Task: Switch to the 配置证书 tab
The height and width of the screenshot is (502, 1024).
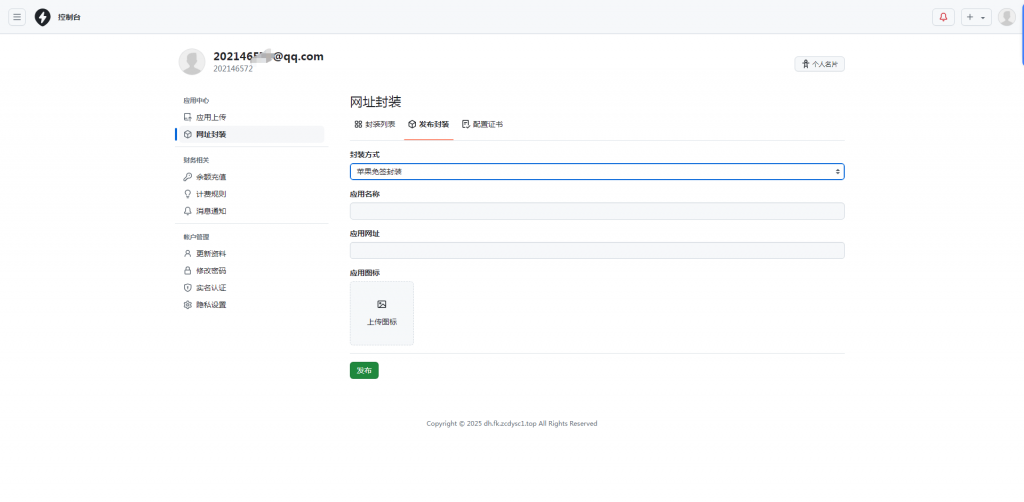Action: pos(482,124)
